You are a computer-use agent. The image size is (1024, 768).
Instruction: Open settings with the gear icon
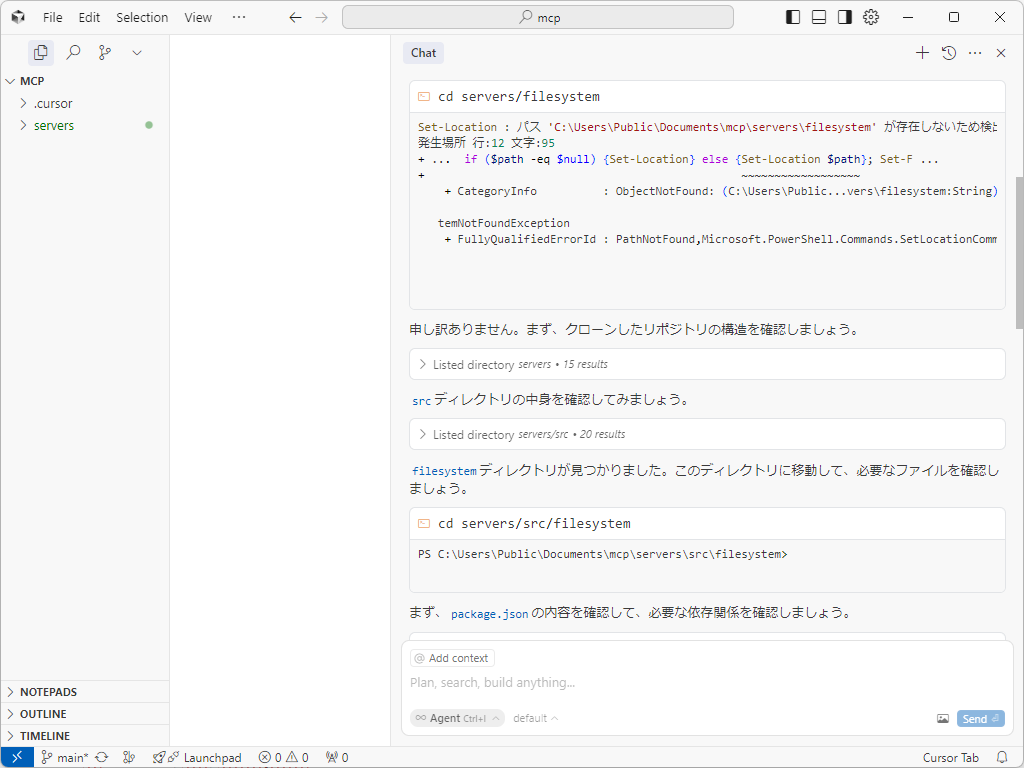click(x=871, y=17)
